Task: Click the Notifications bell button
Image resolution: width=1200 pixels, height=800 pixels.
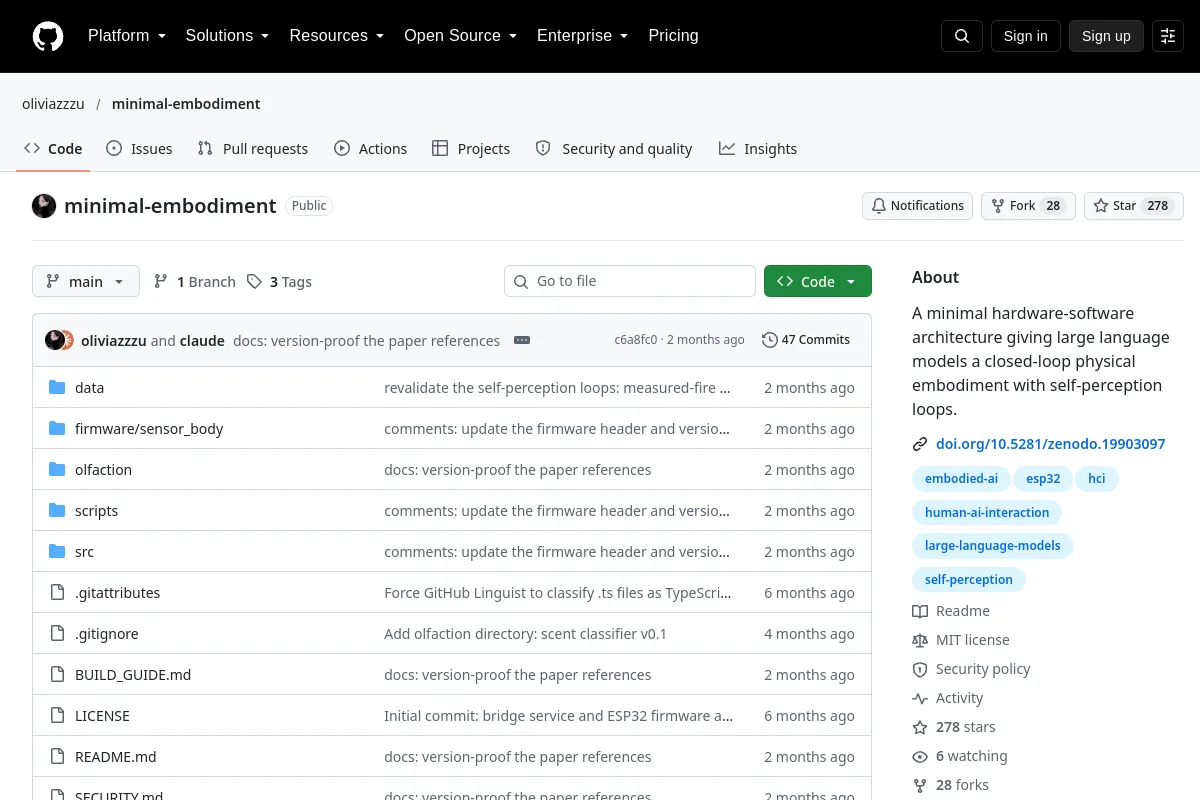Action: coord(917,206)
